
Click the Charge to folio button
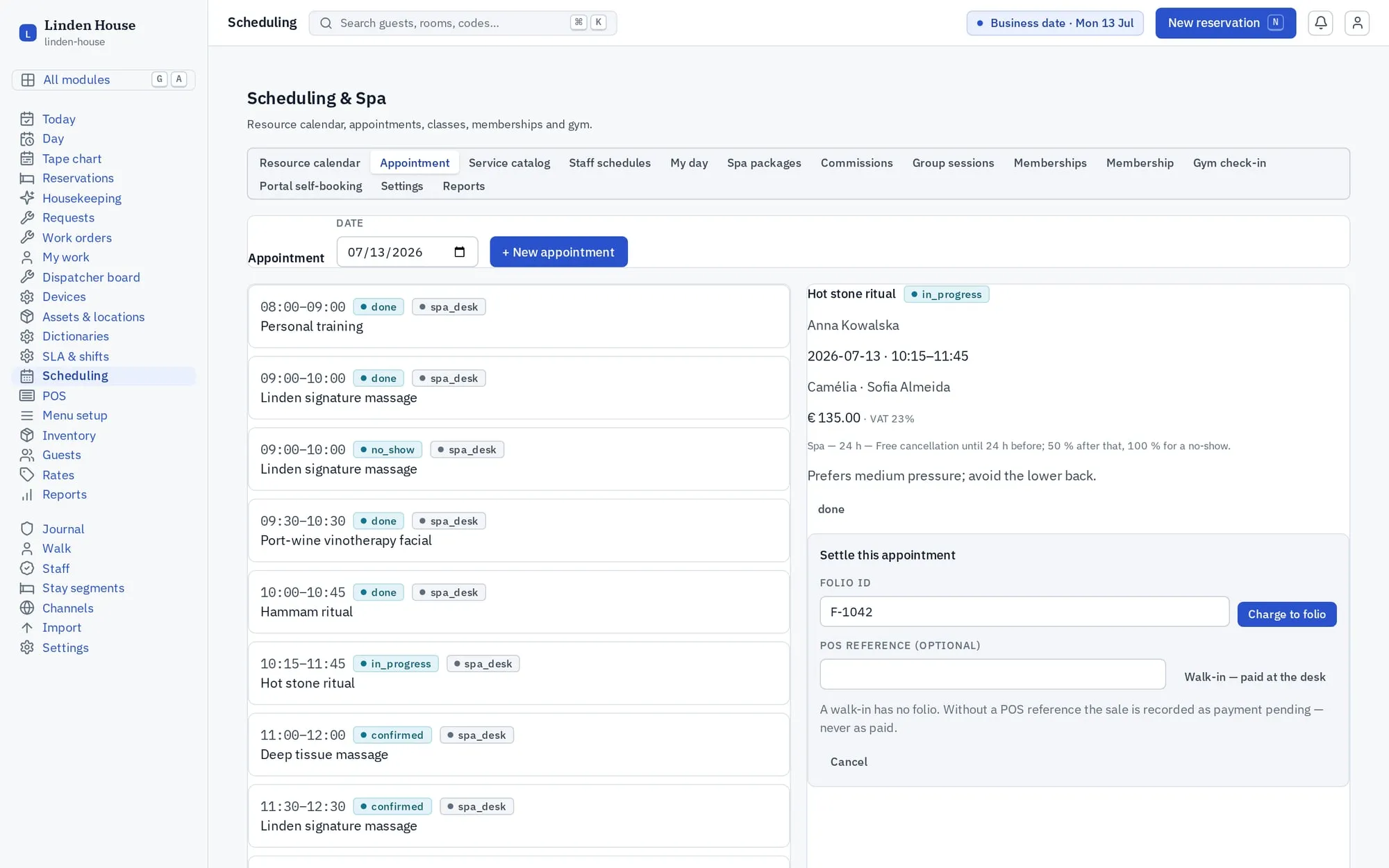[x=1286, y=615]
